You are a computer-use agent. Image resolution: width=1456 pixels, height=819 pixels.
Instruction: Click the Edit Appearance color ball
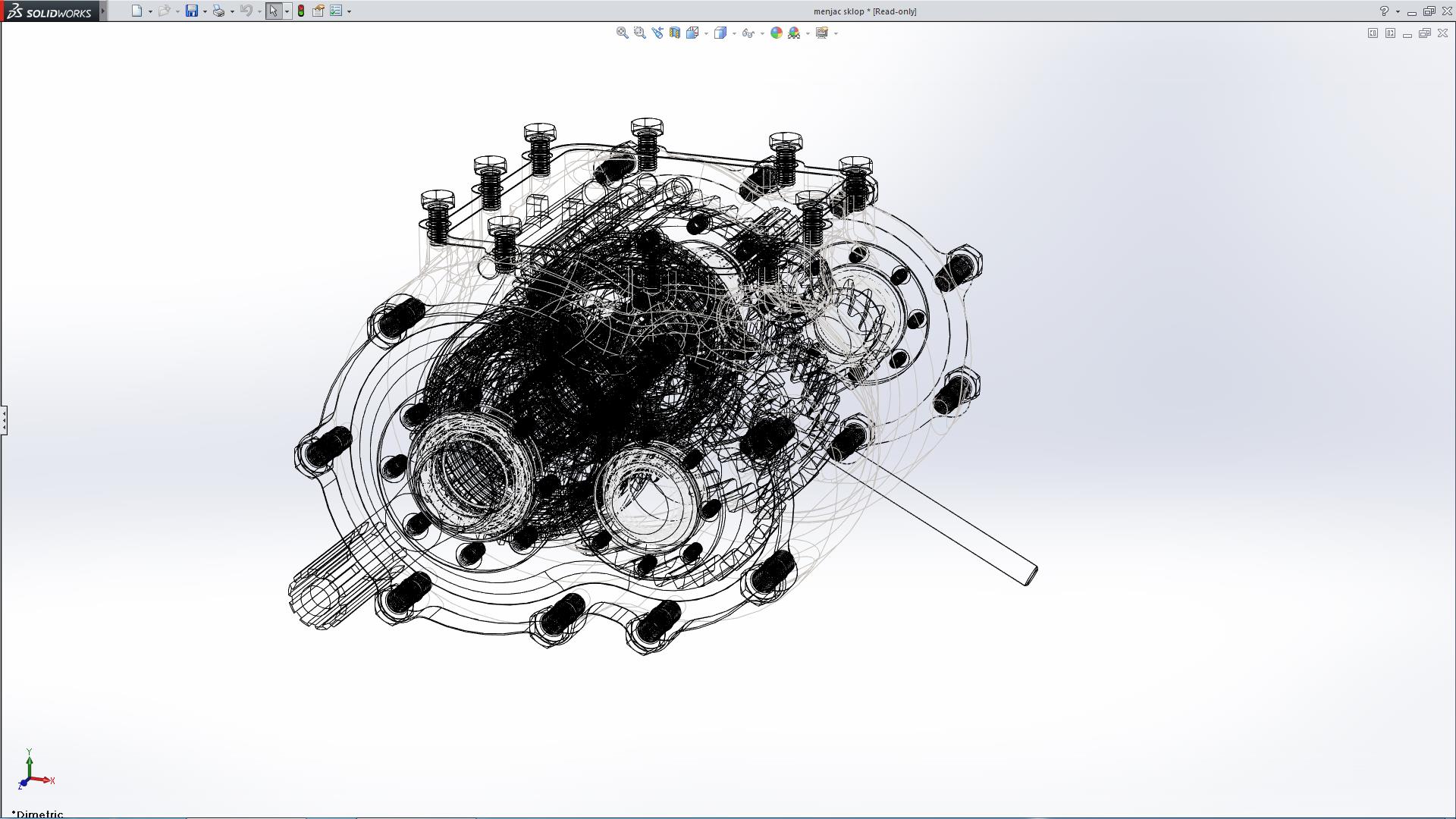[776, 33]
